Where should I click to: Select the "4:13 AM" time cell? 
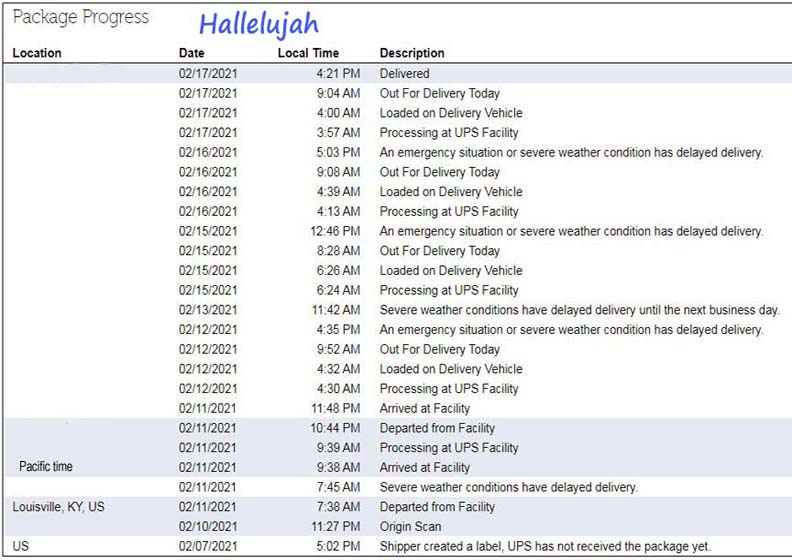click(338, 212)
